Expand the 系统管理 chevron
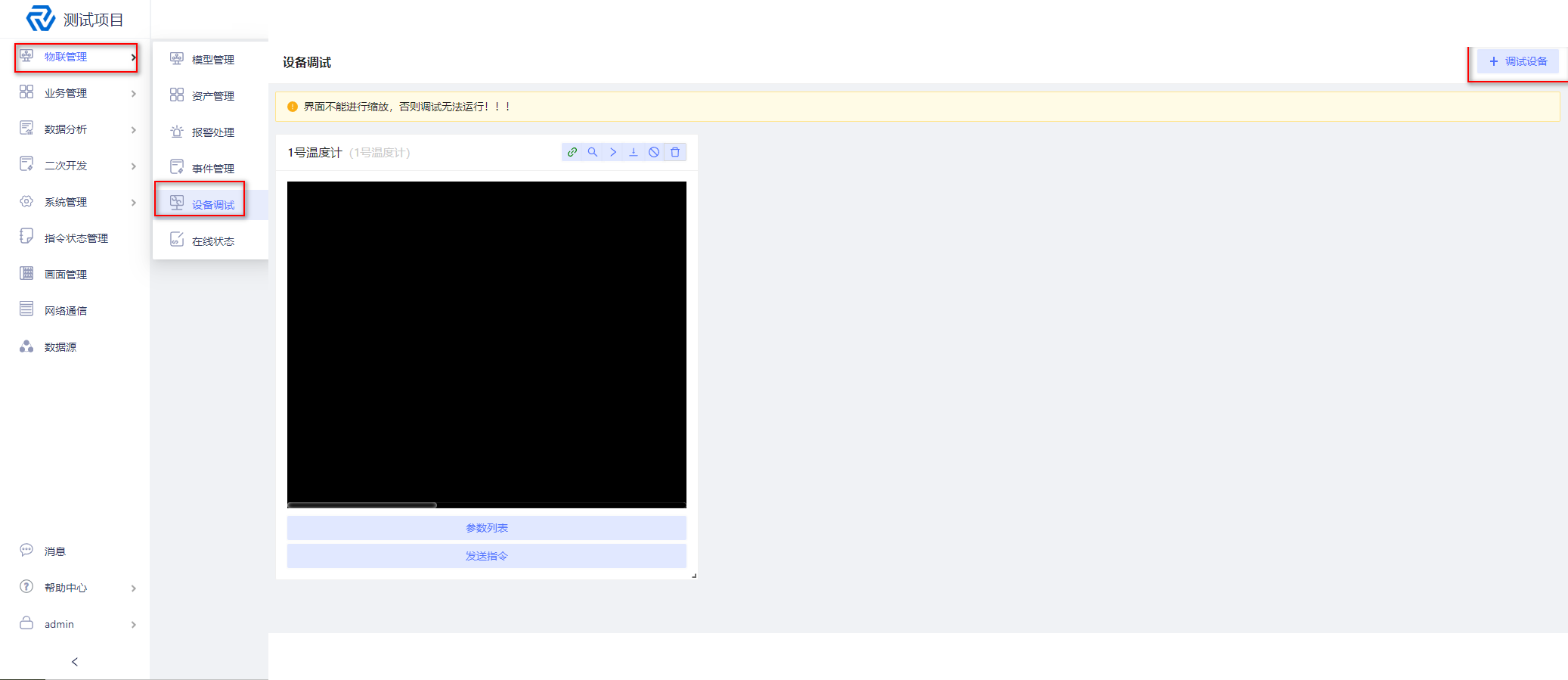 [x=133, y=203]
